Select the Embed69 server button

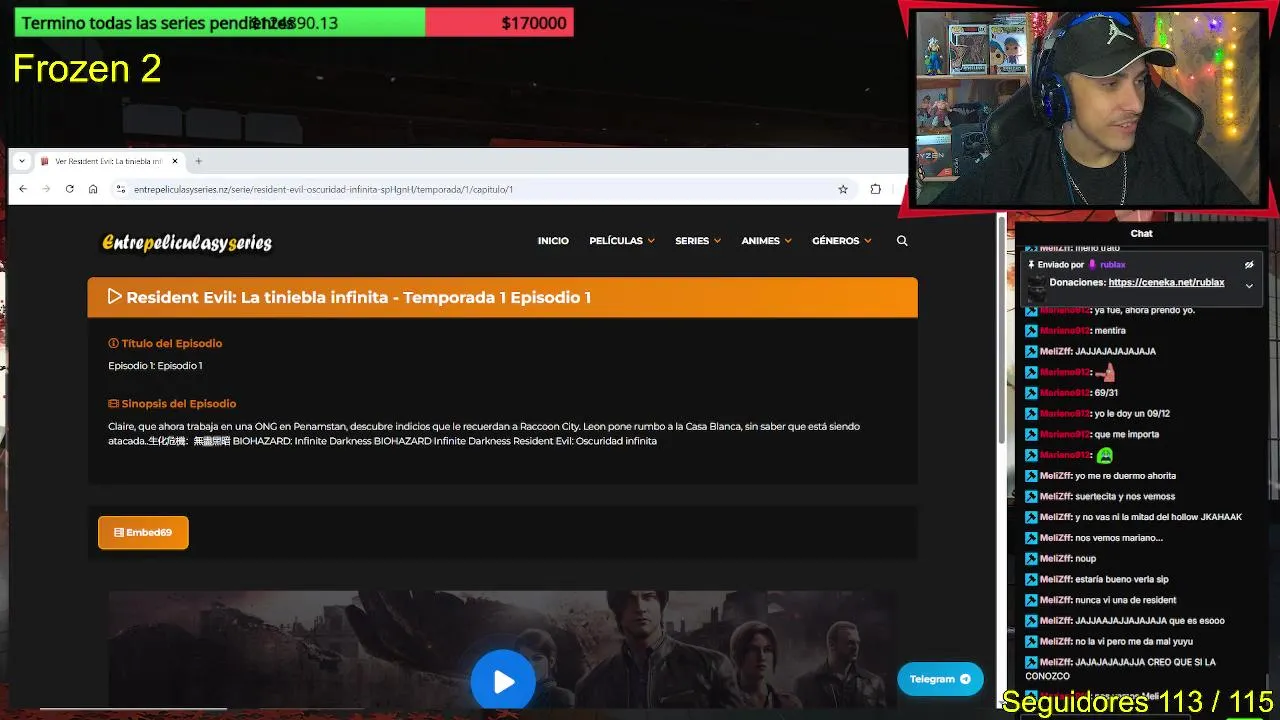tap(143, 533)
